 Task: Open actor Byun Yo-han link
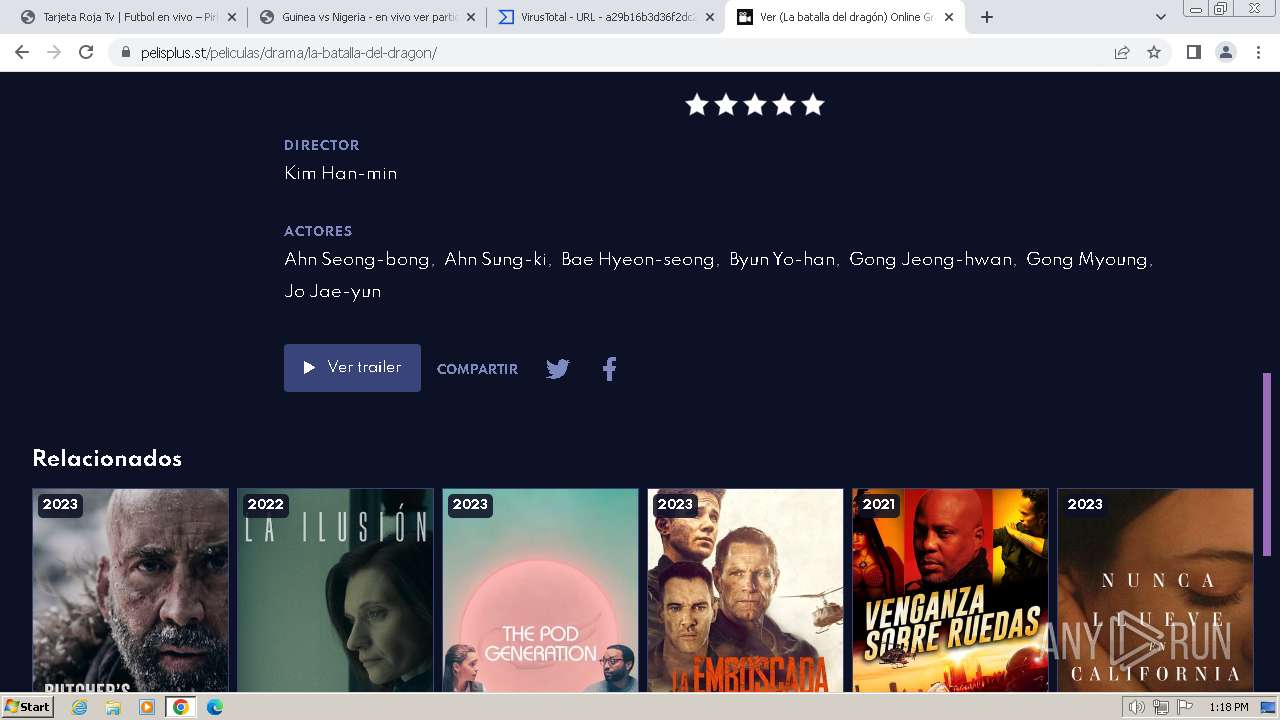click(782, 259)
